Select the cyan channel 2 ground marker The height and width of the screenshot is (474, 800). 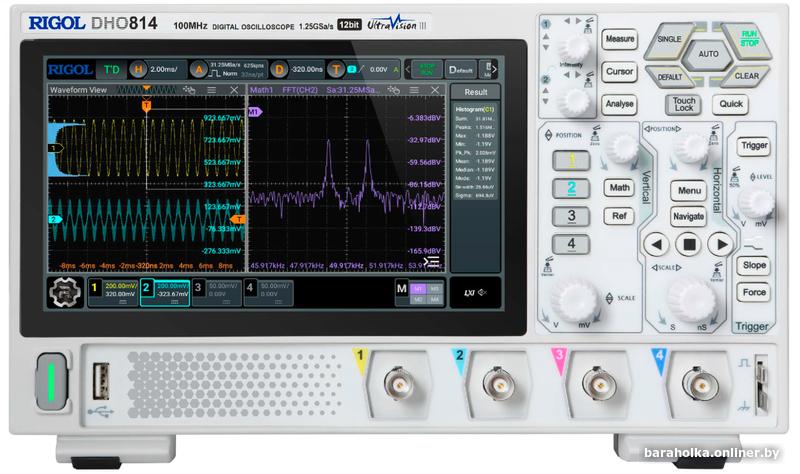coord(54,219)
